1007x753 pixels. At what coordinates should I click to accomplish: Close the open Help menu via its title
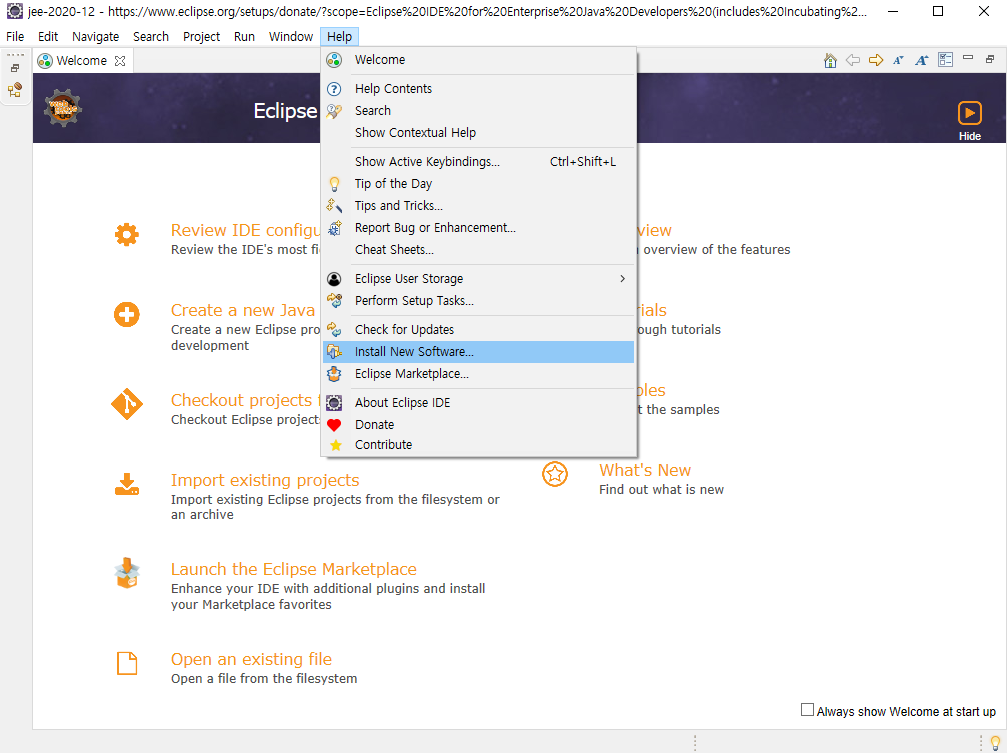tap(339, 37)
